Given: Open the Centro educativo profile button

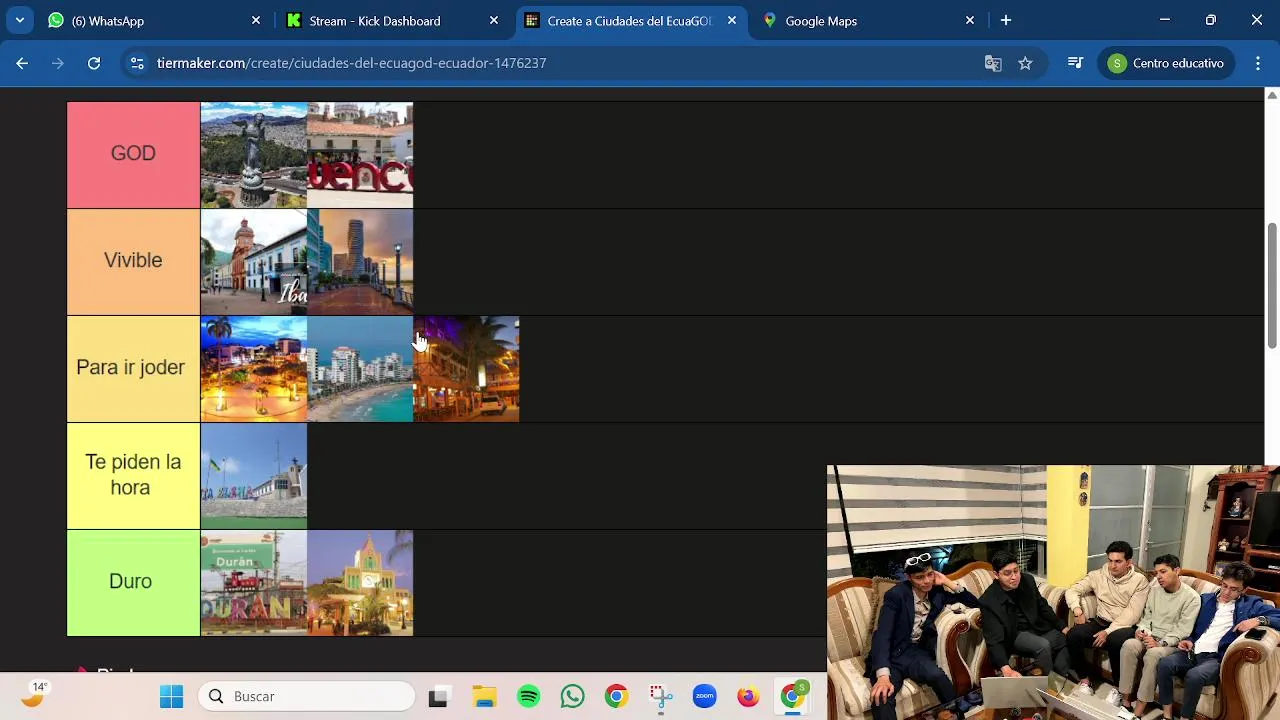Looking at the screenshot, I should tap(1167, 63).
